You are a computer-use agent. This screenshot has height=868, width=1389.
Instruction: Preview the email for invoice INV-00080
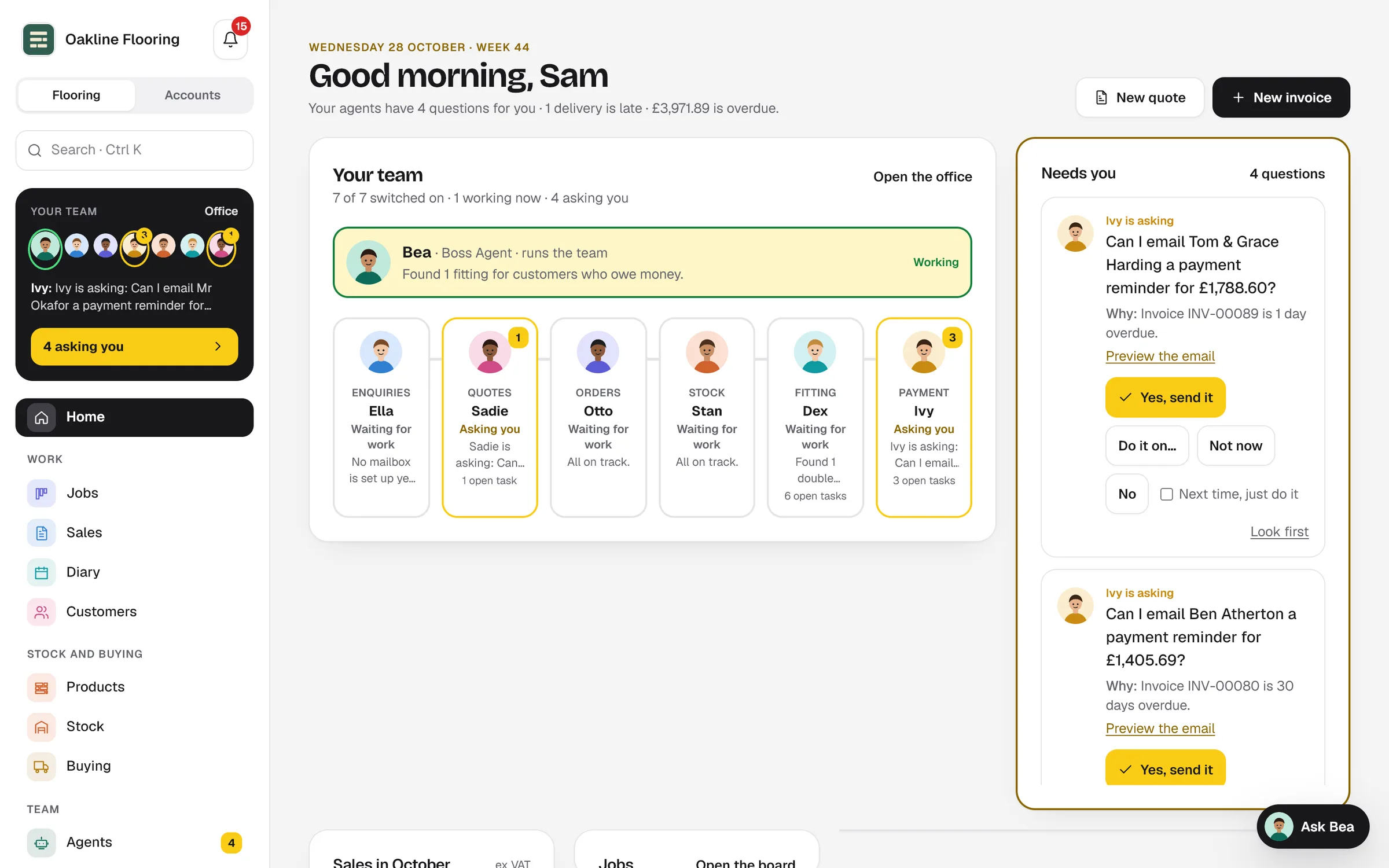1160,728
